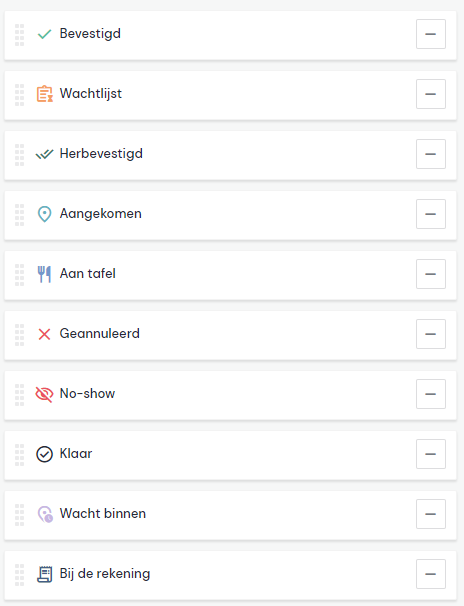Click the orange Wachtlijst clipboard icon
Viewport: 464px width, 606px height.
[44, 94]
